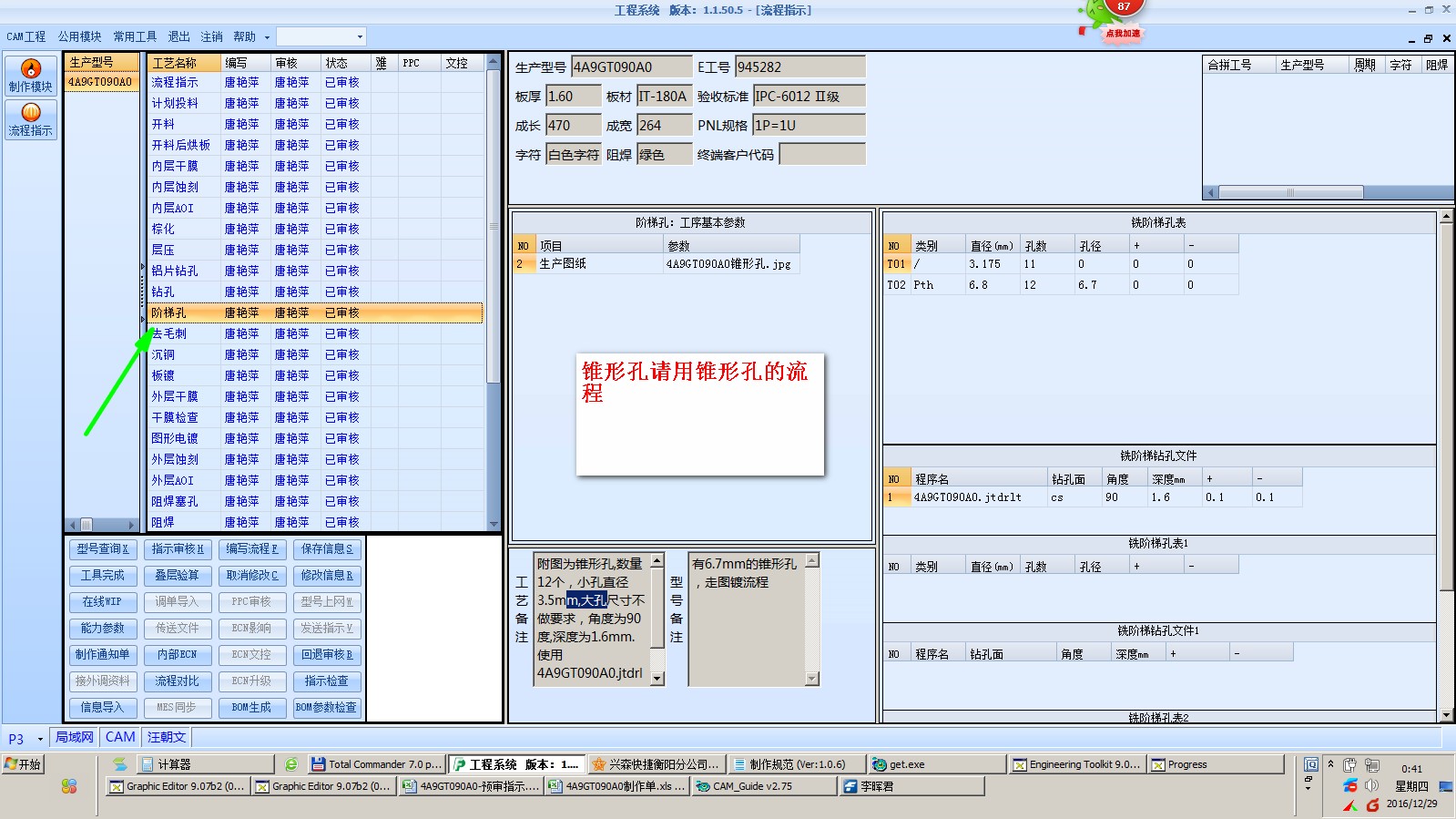Viewport: 1456px width, 819px height.
Task: Open the 流程指示 sidebar icon
Action: tap(31, 119)
